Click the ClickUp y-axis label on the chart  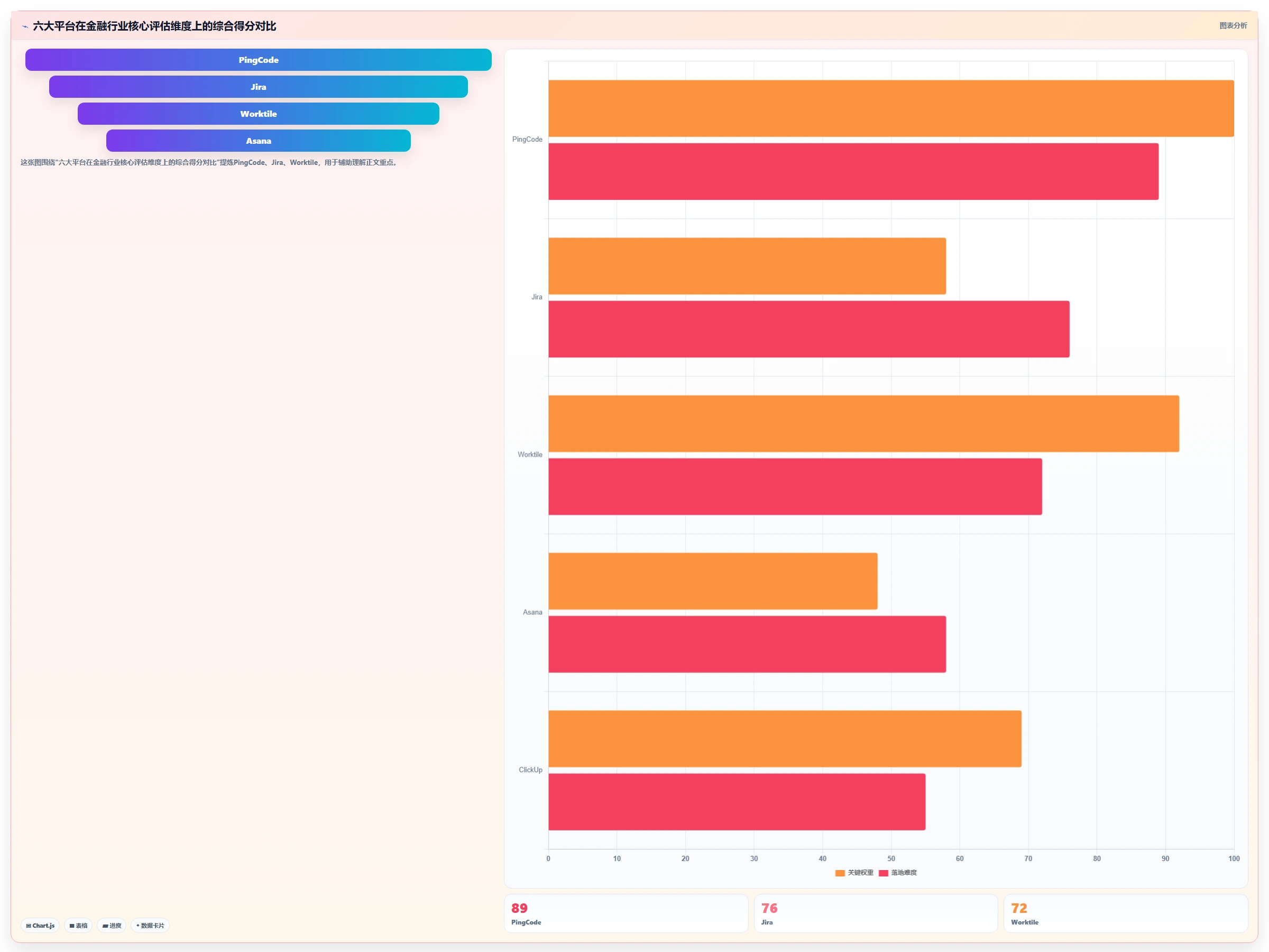tap(530, 770)
